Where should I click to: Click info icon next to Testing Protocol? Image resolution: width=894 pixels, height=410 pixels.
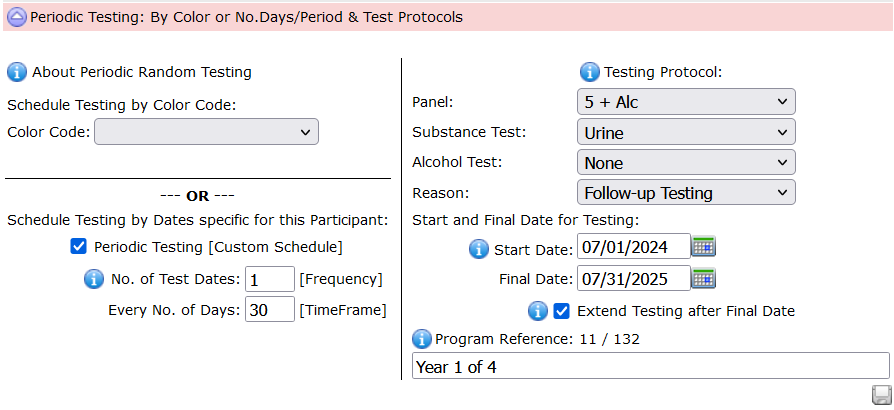[590, 72]
